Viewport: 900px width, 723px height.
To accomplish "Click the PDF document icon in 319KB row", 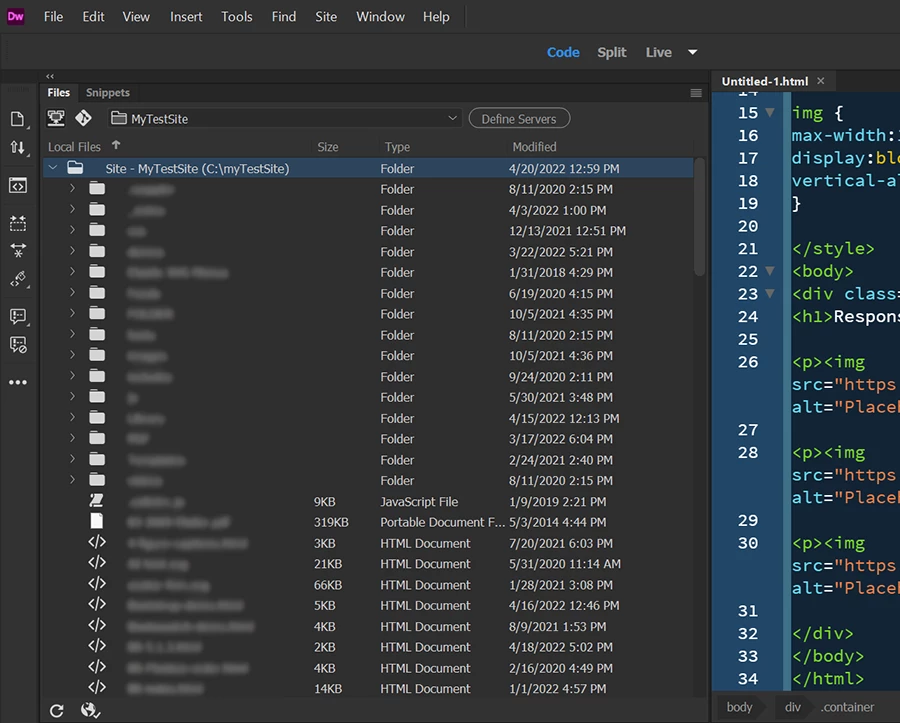I will [96, 521].
